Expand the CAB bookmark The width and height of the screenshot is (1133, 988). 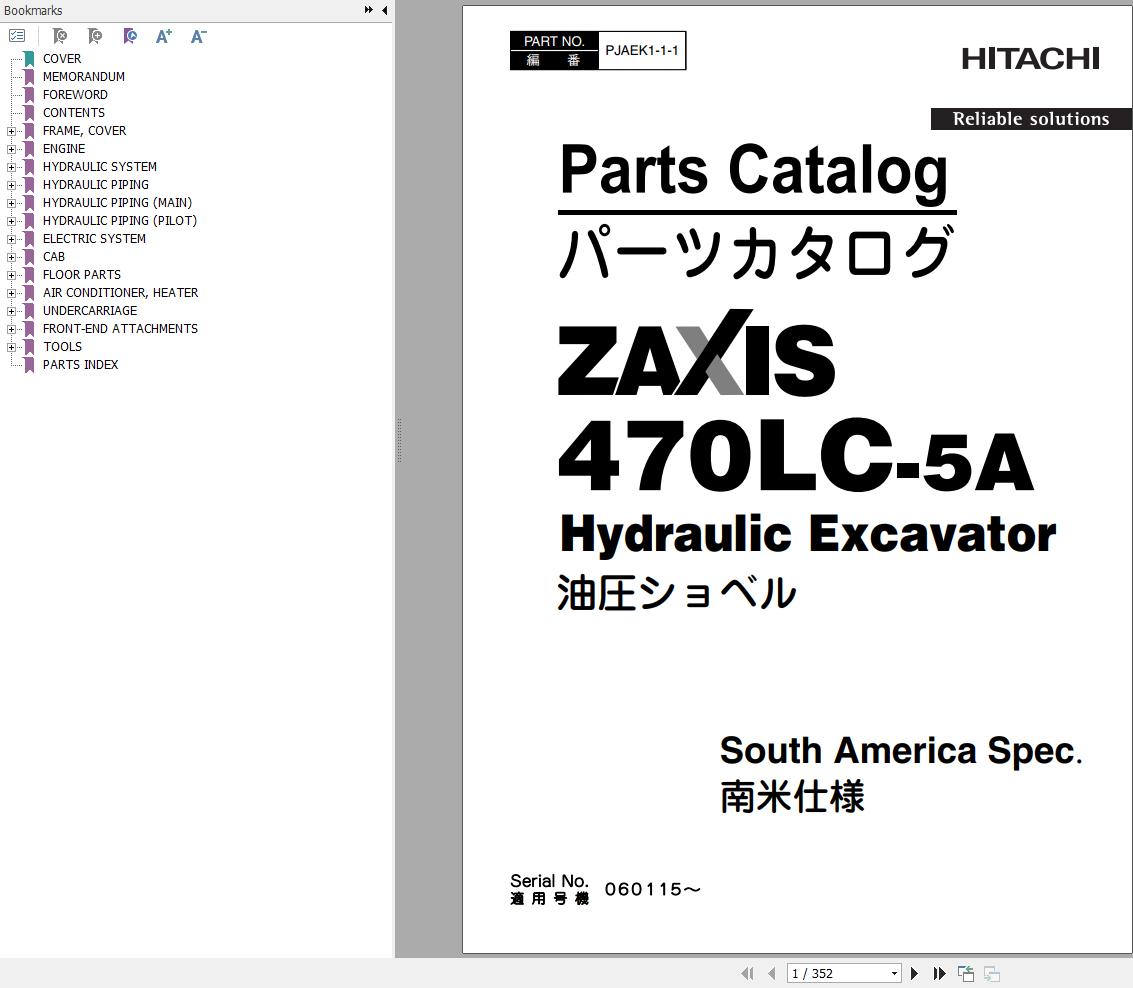11,257
